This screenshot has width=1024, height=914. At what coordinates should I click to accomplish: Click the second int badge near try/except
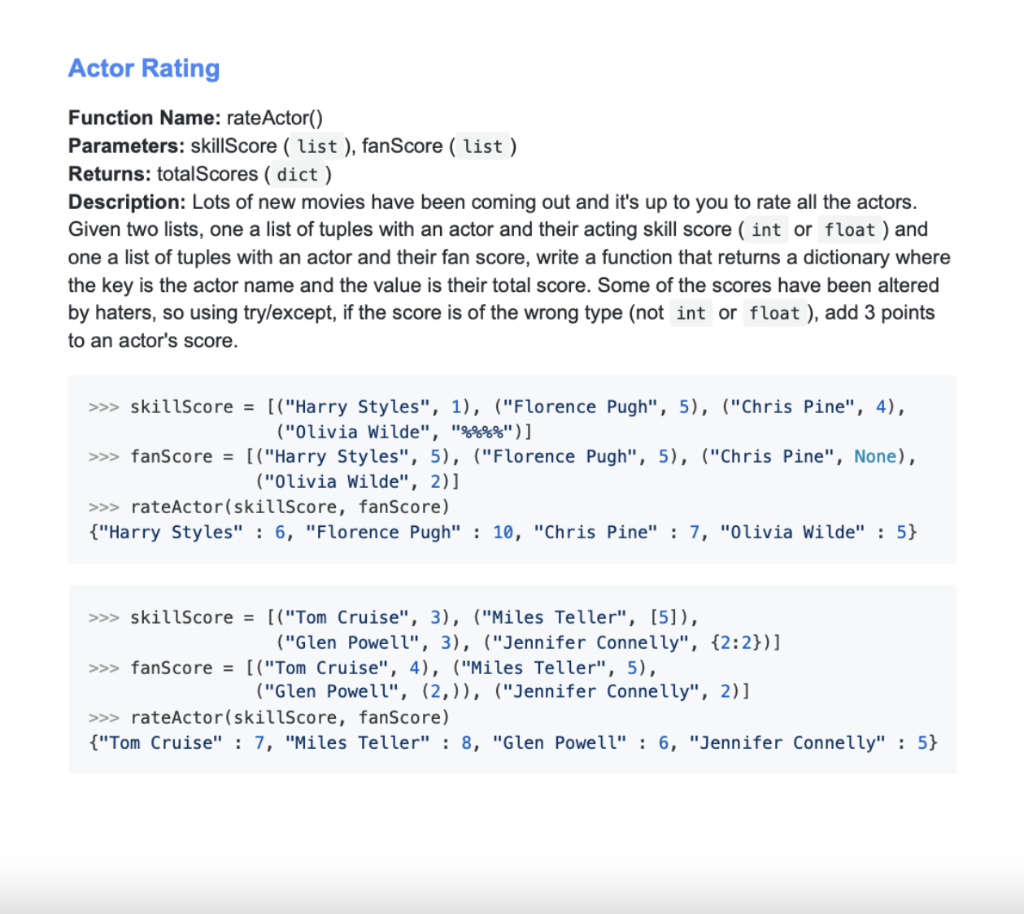pyautogui.click(x=691, y=313)
